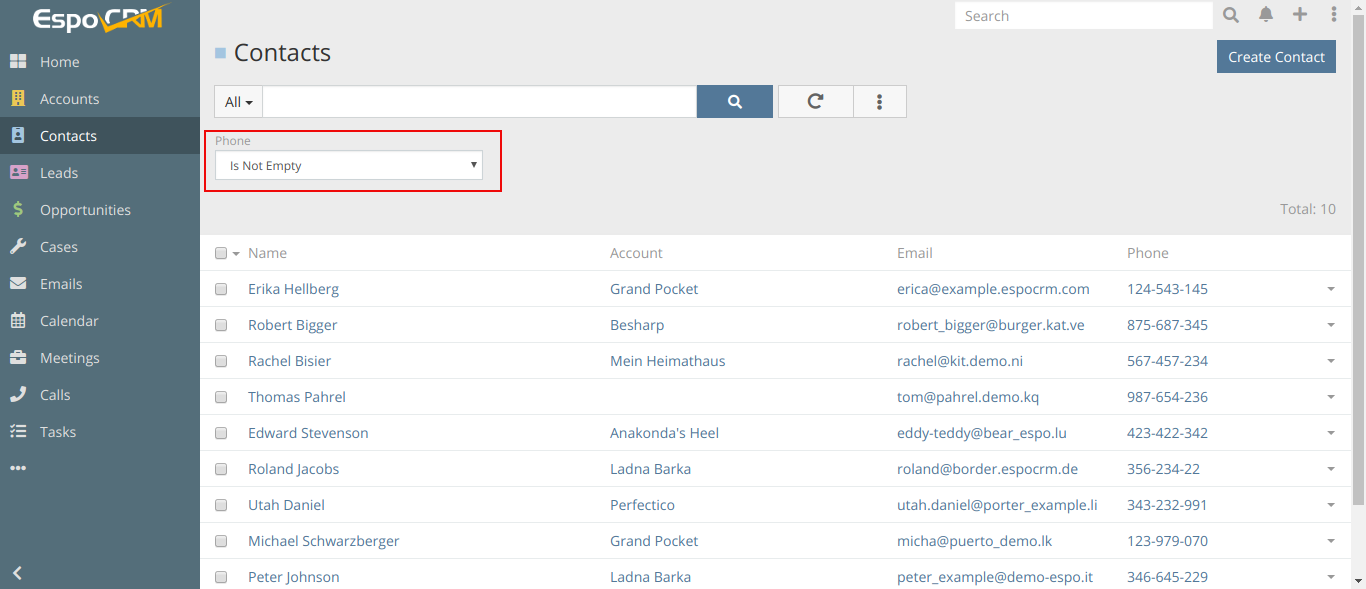Viewport: 1366px width, 589px height.
Task: Click the quick create plus icon
Action: pos(1299,15)
